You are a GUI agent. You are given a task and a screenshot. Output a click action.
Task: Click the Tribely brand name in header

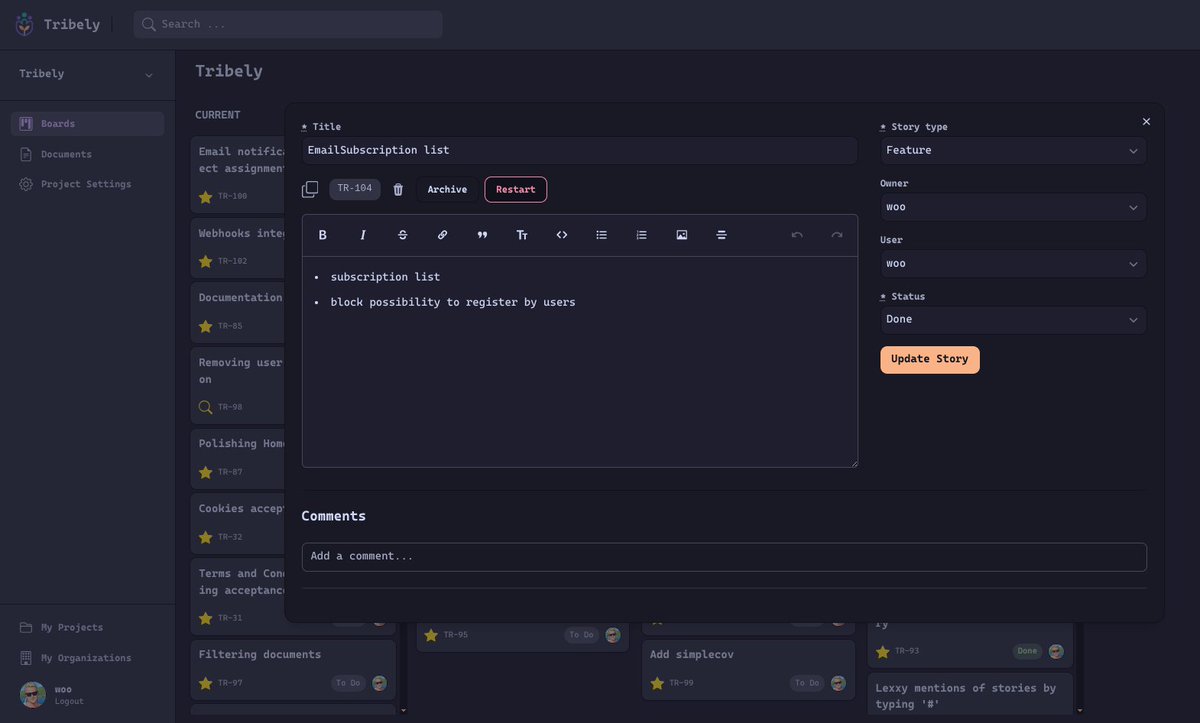72,24
